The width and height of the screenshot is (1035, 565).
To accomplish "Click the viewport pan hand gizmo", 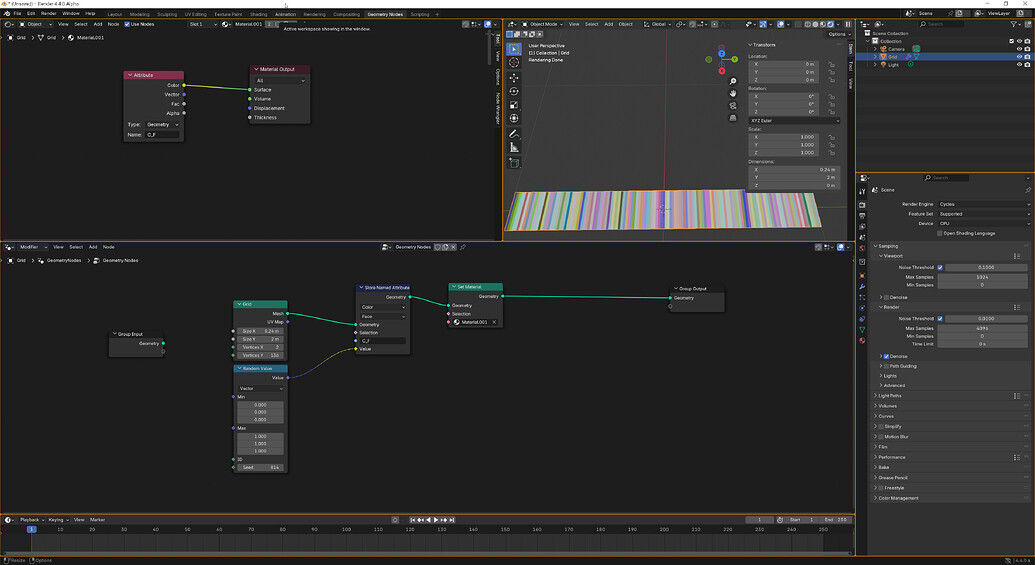I will point(733,93).
